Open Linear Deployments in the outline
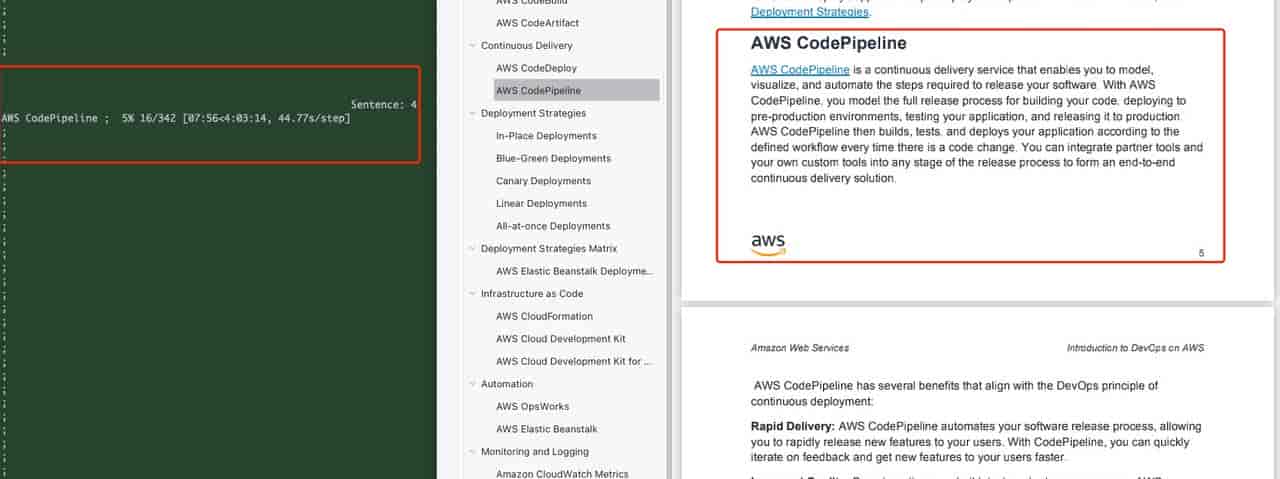The height and width of the screenshot is (479, 1280). tap(541, 204)
